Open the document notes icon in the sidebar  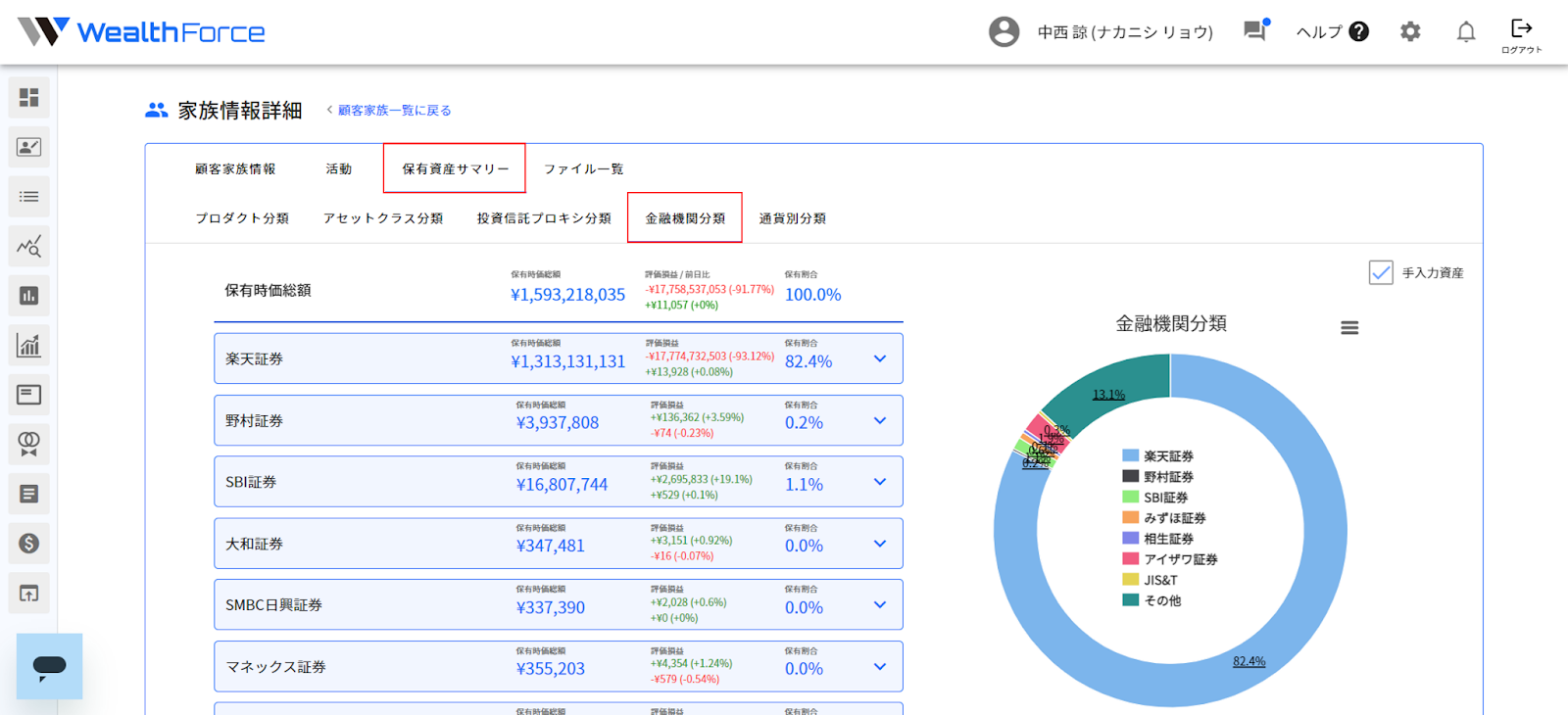point(29,494)
